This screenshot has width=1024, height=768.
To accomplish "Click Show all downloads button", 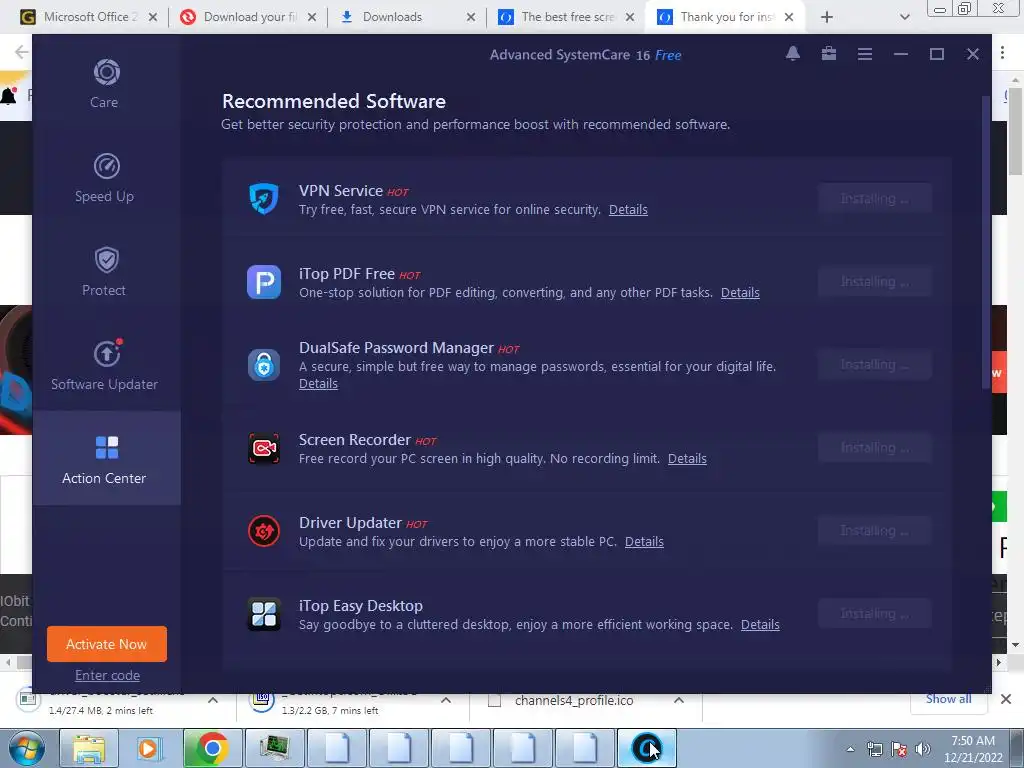I will tap(948, 699).
